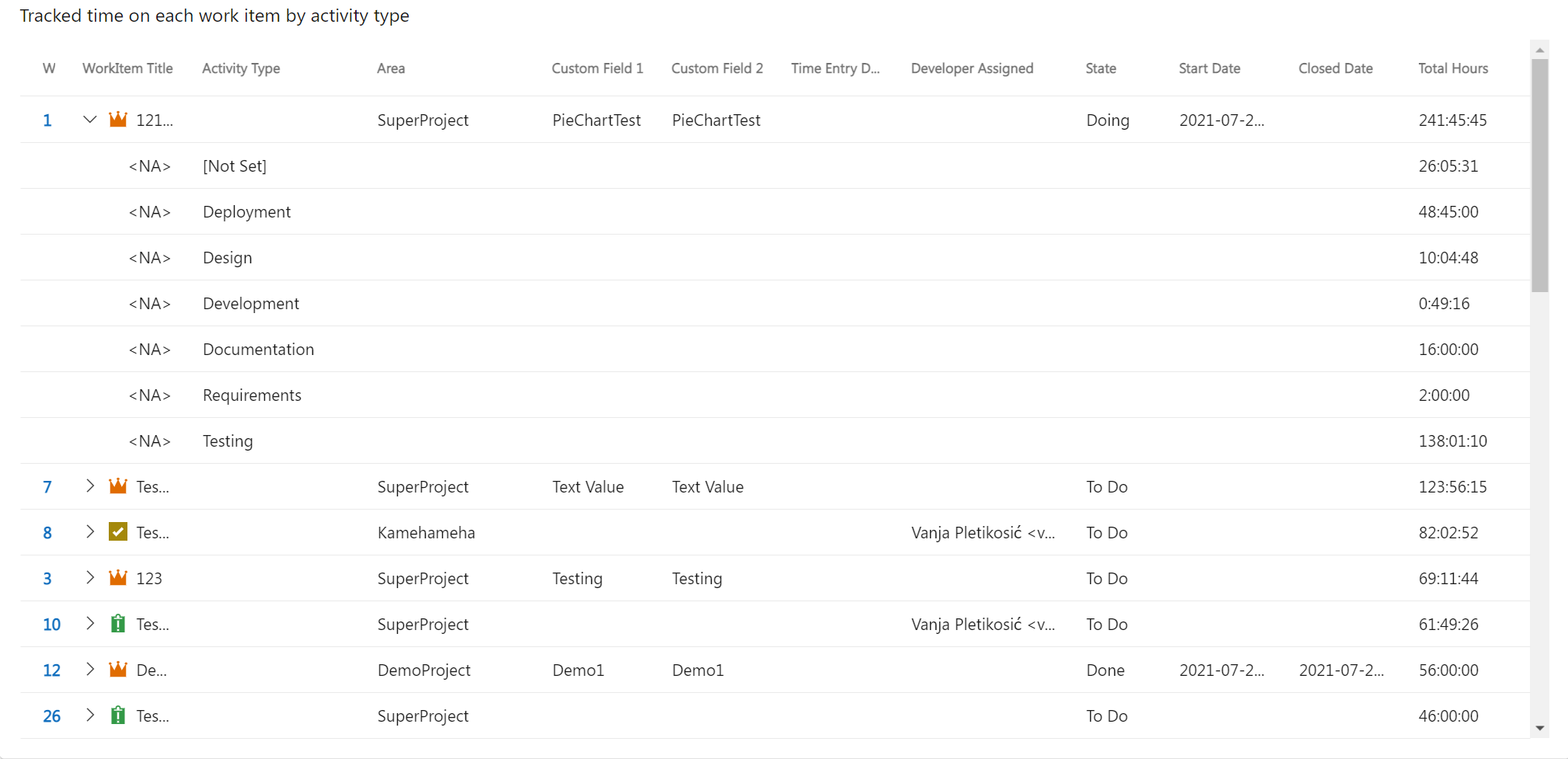1568x759 pixels.
Task: Select the [Not Set] activity row
Action: click(x=775, y=165)
